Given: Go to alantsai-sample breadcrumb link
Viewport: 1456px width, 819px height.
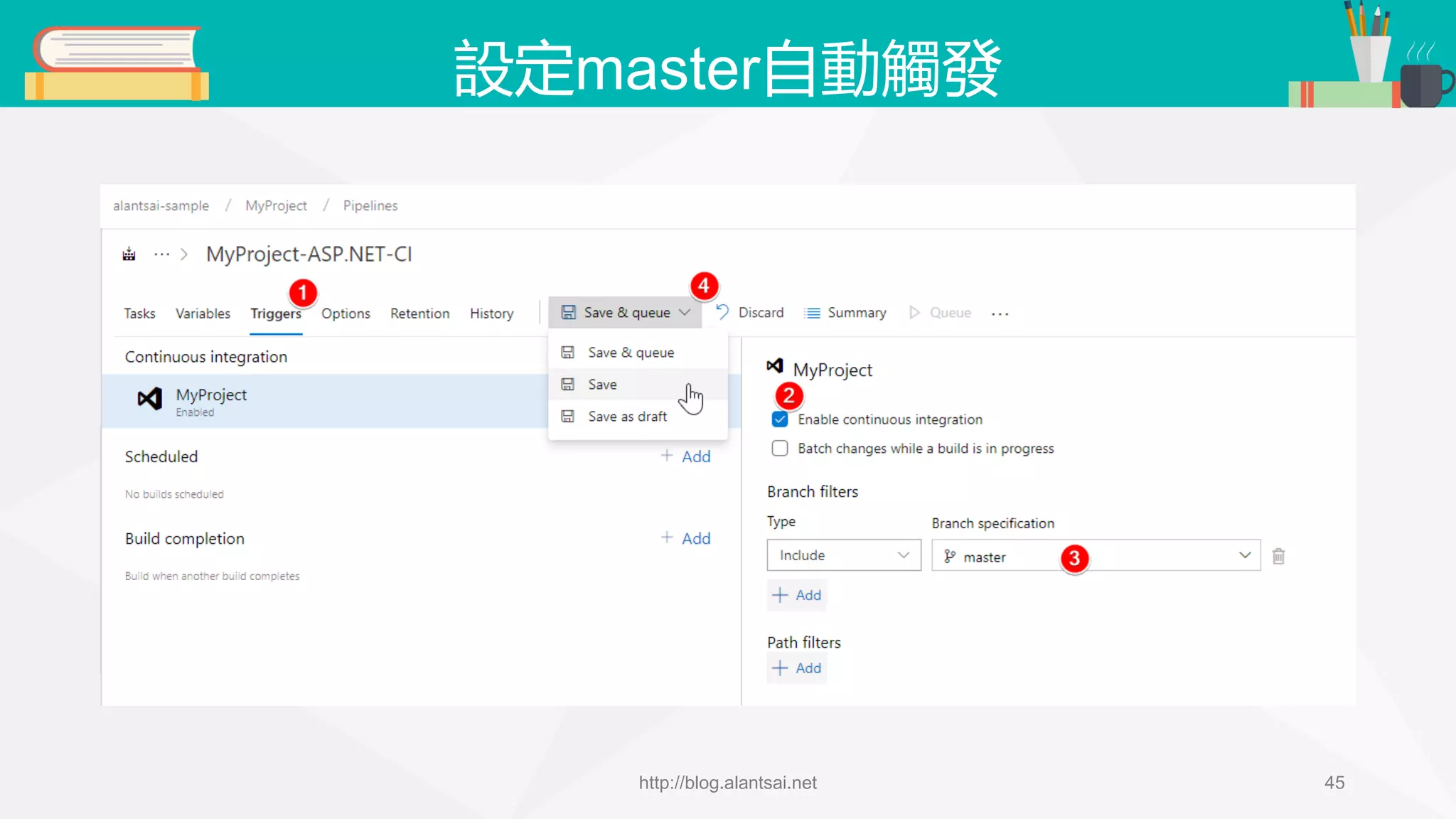Looking at the screenshot, I should coord(161,205).
